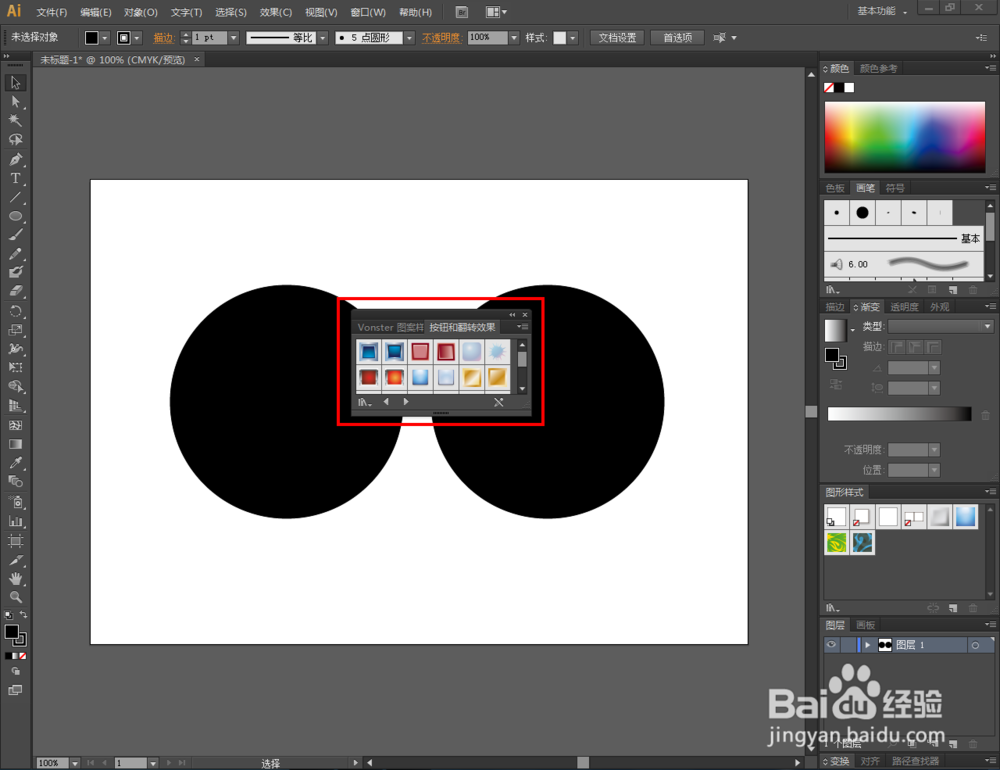
Task: Select the Pen tool
Action: click(x=16, y=159)
